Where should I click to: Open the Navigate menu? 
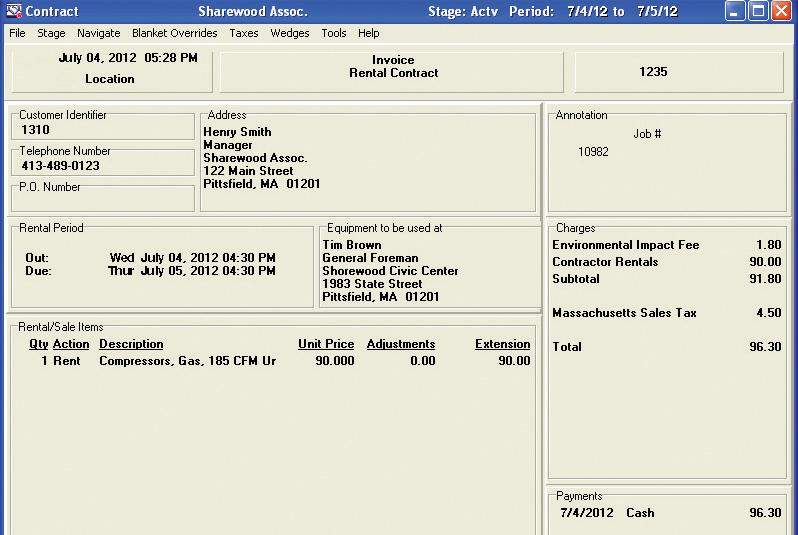(x=99, y=33)
